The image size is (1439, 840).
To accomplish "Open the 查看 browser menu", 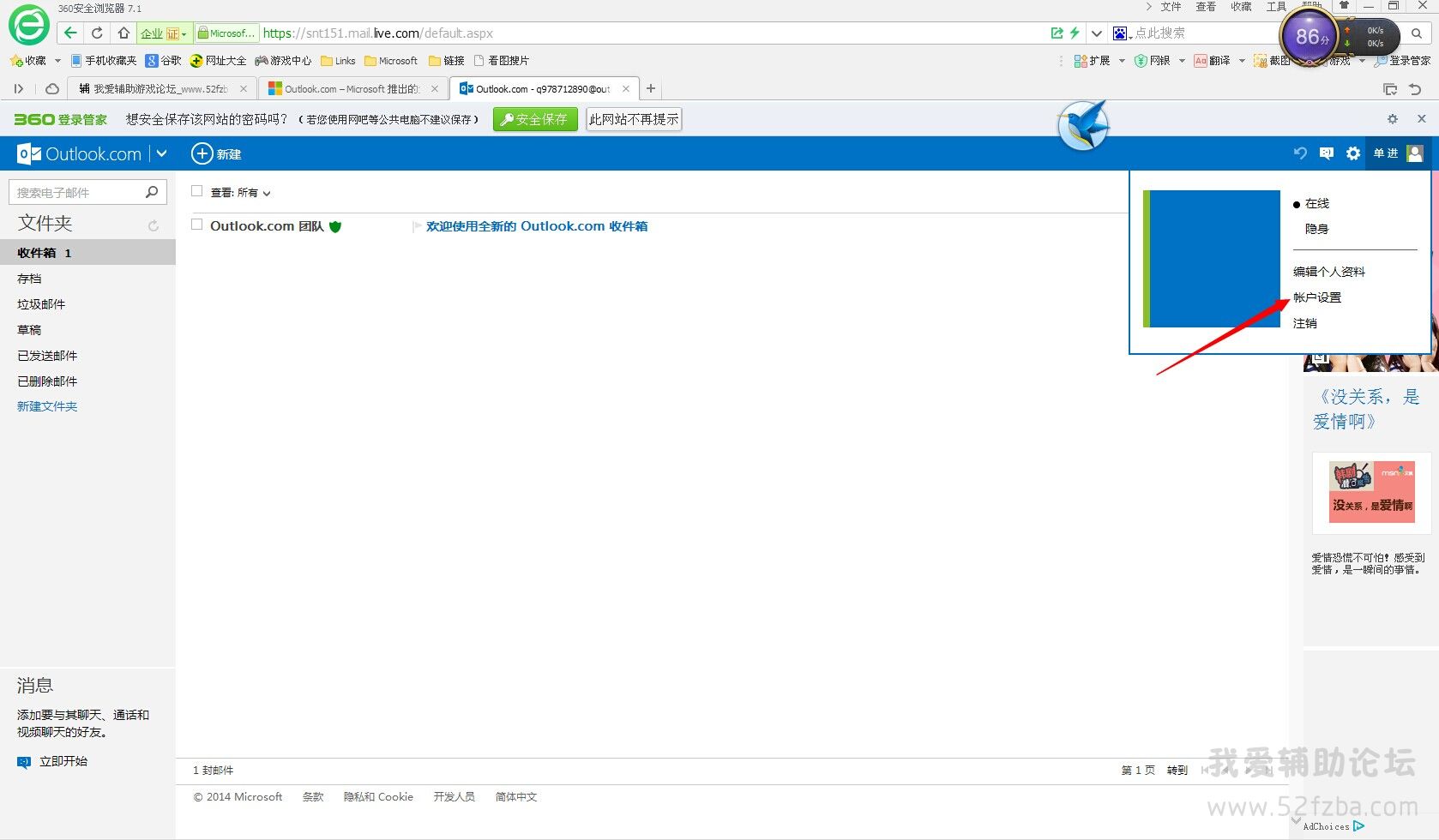I will pyautogui.click(x=1206, y=7).
